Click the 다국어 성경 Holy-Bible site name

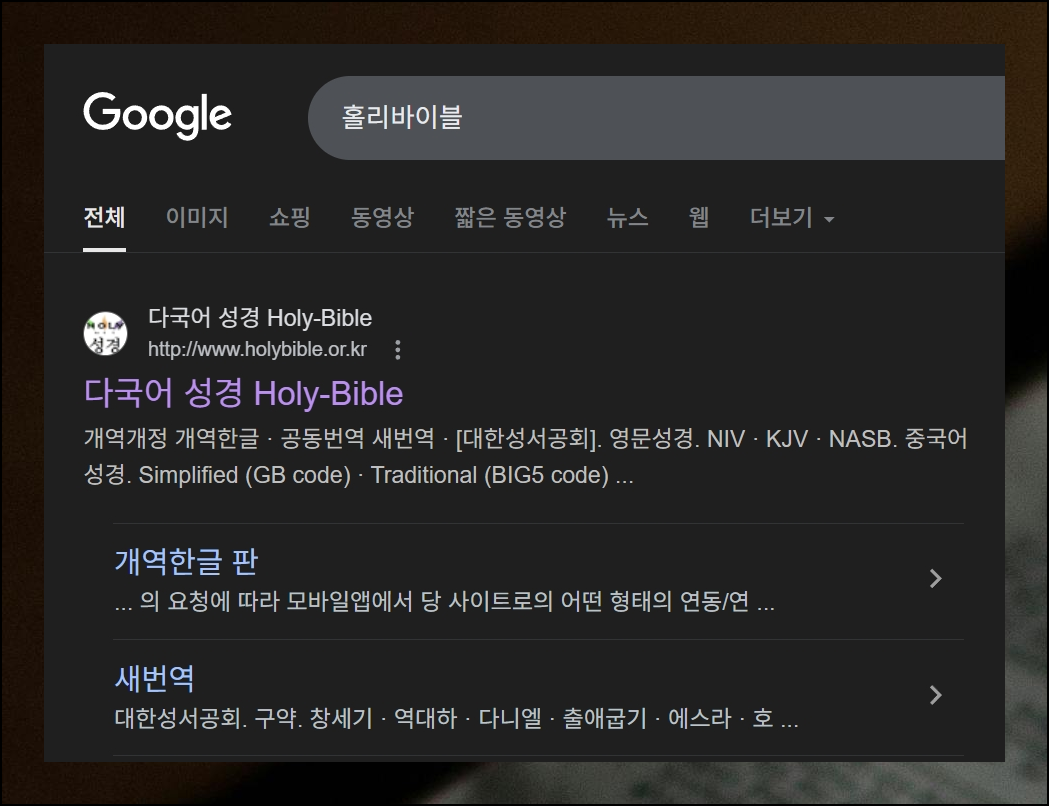coord(260,318)
